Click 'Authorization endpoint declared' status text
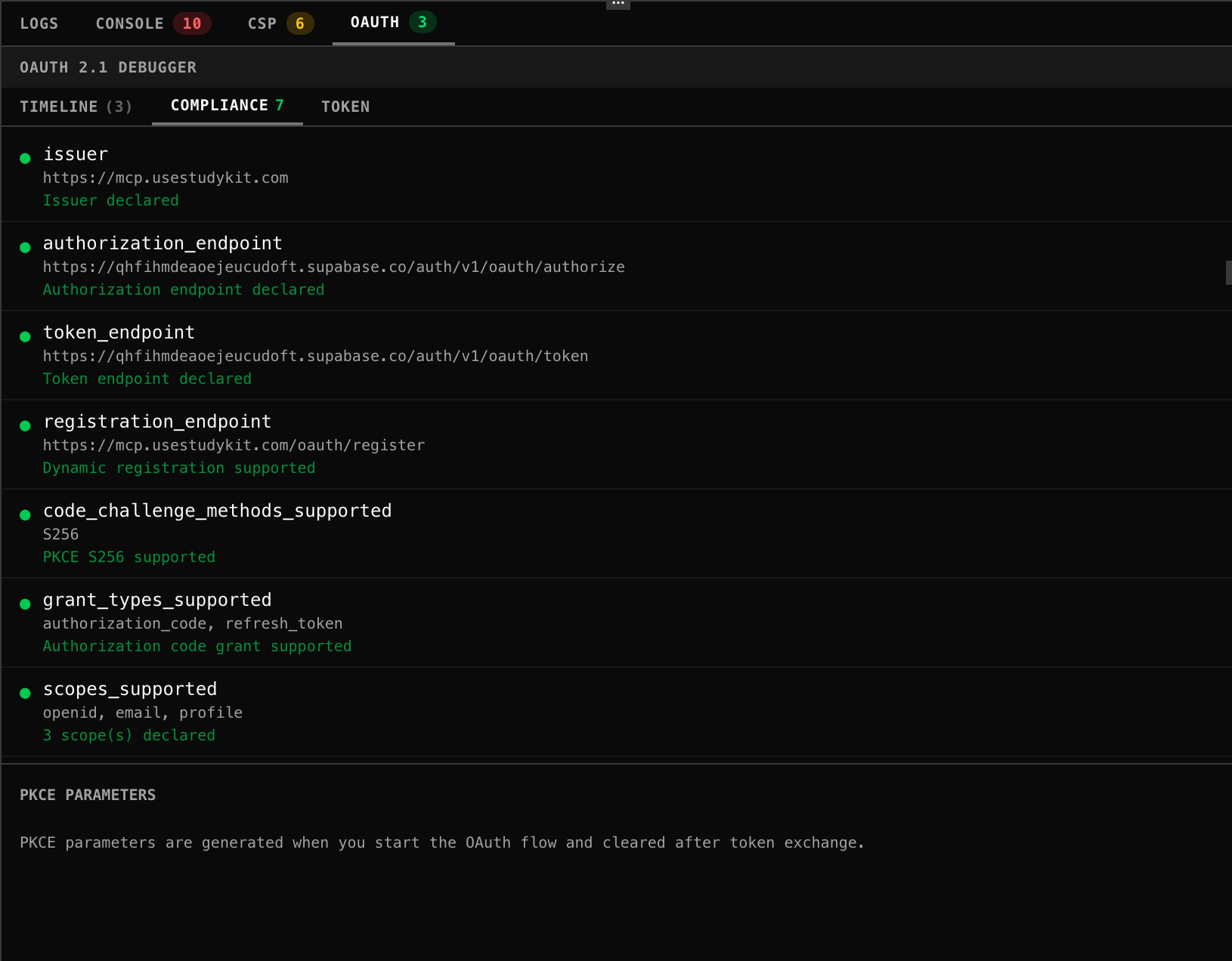 [184, 289]
